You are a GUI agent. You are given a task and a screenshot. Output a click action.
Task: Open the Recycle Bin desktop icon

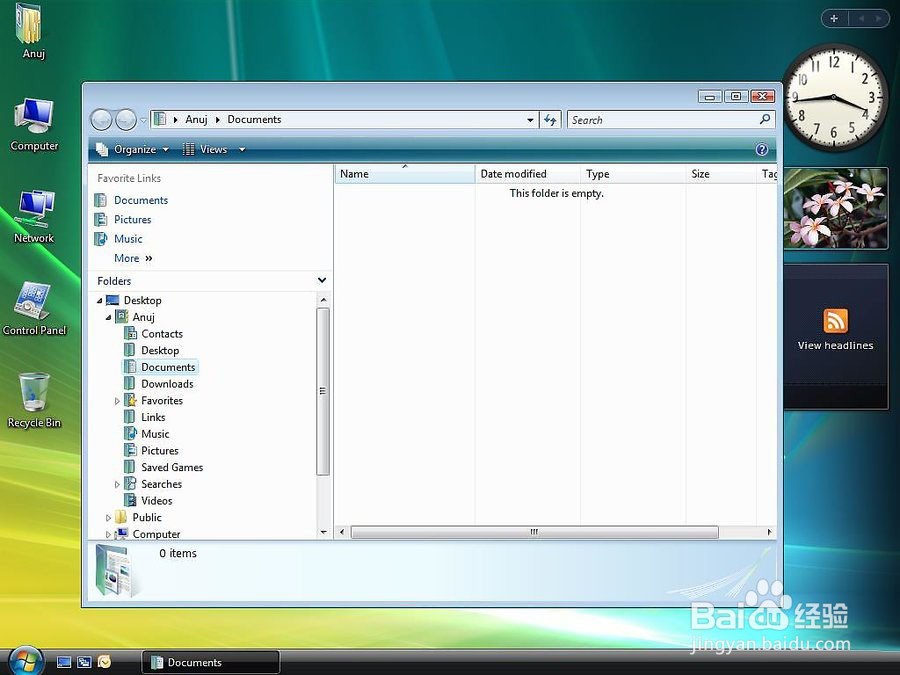pos(34,400)
